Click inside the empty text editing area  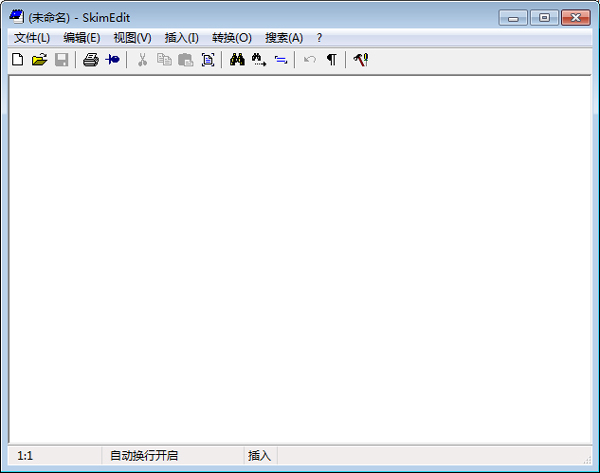300,259
